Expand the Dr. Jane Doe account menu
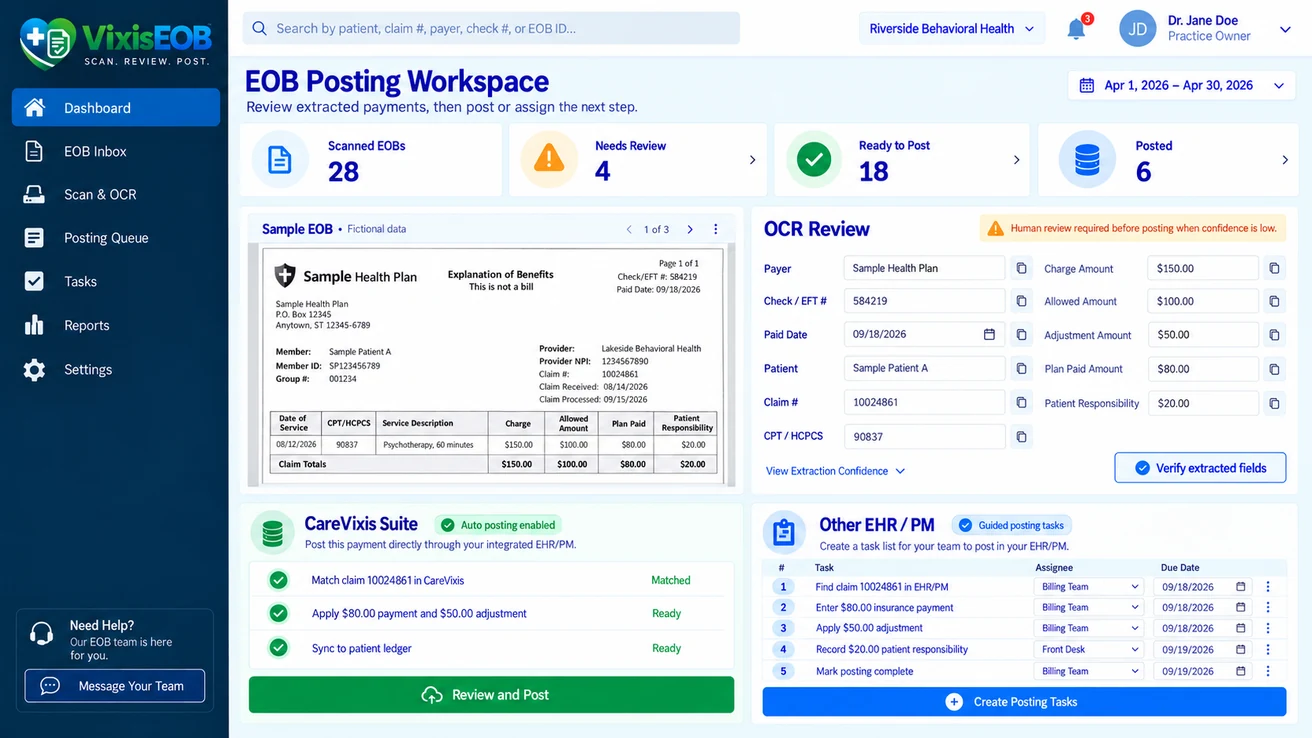The image size is (1312, 738). pyautogui.click(x=1285, y=30)
